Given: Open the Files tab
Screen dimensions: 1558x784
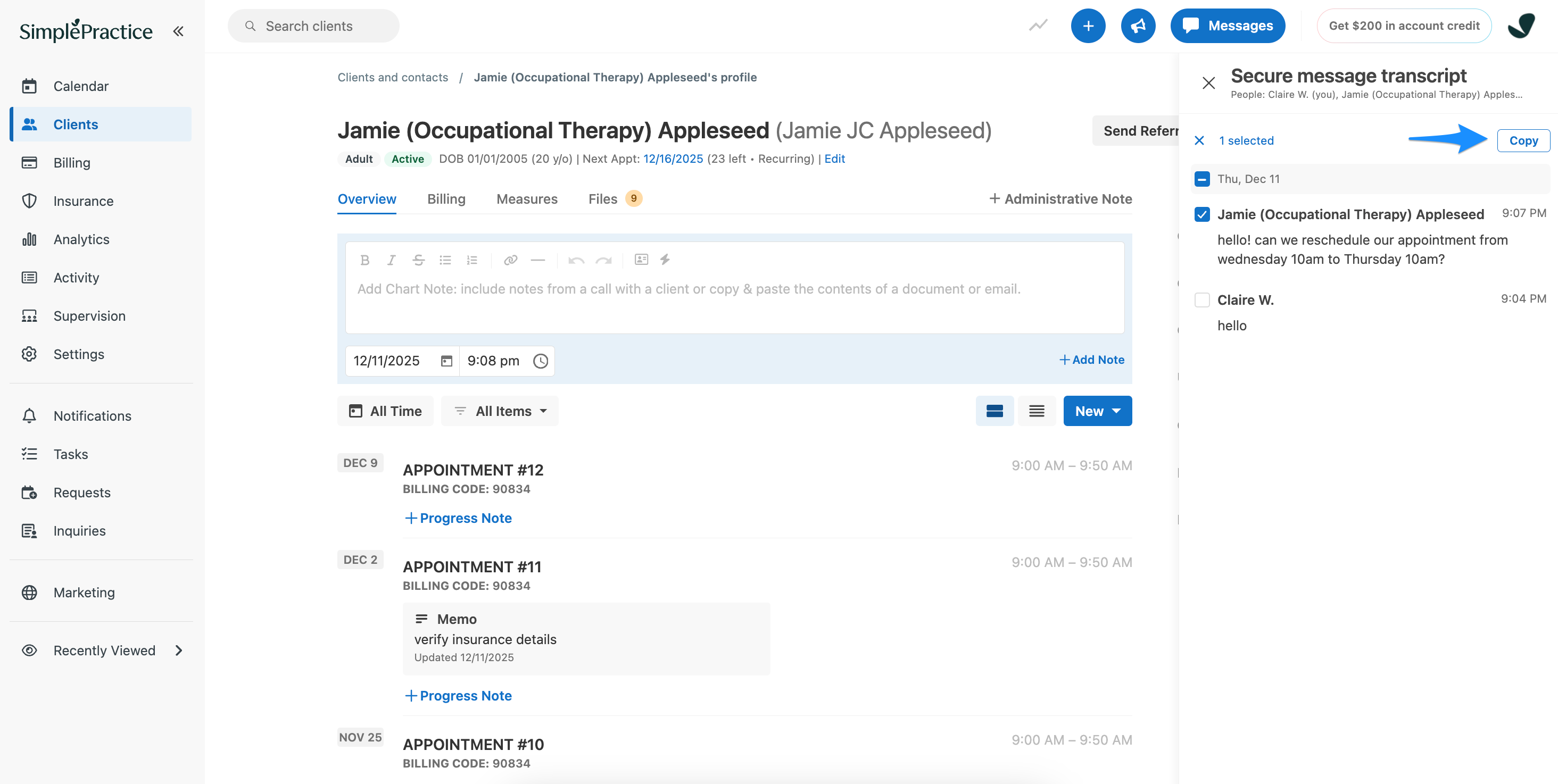Looking at the screenshot, I should [x=615, y=199].
